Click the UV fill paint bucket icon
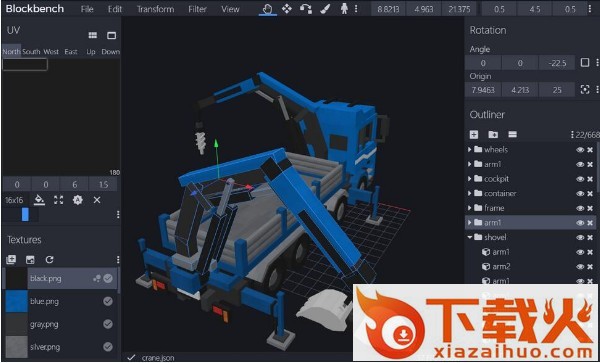Viewport: 600px width, 363px height. (x=39, y=200)
